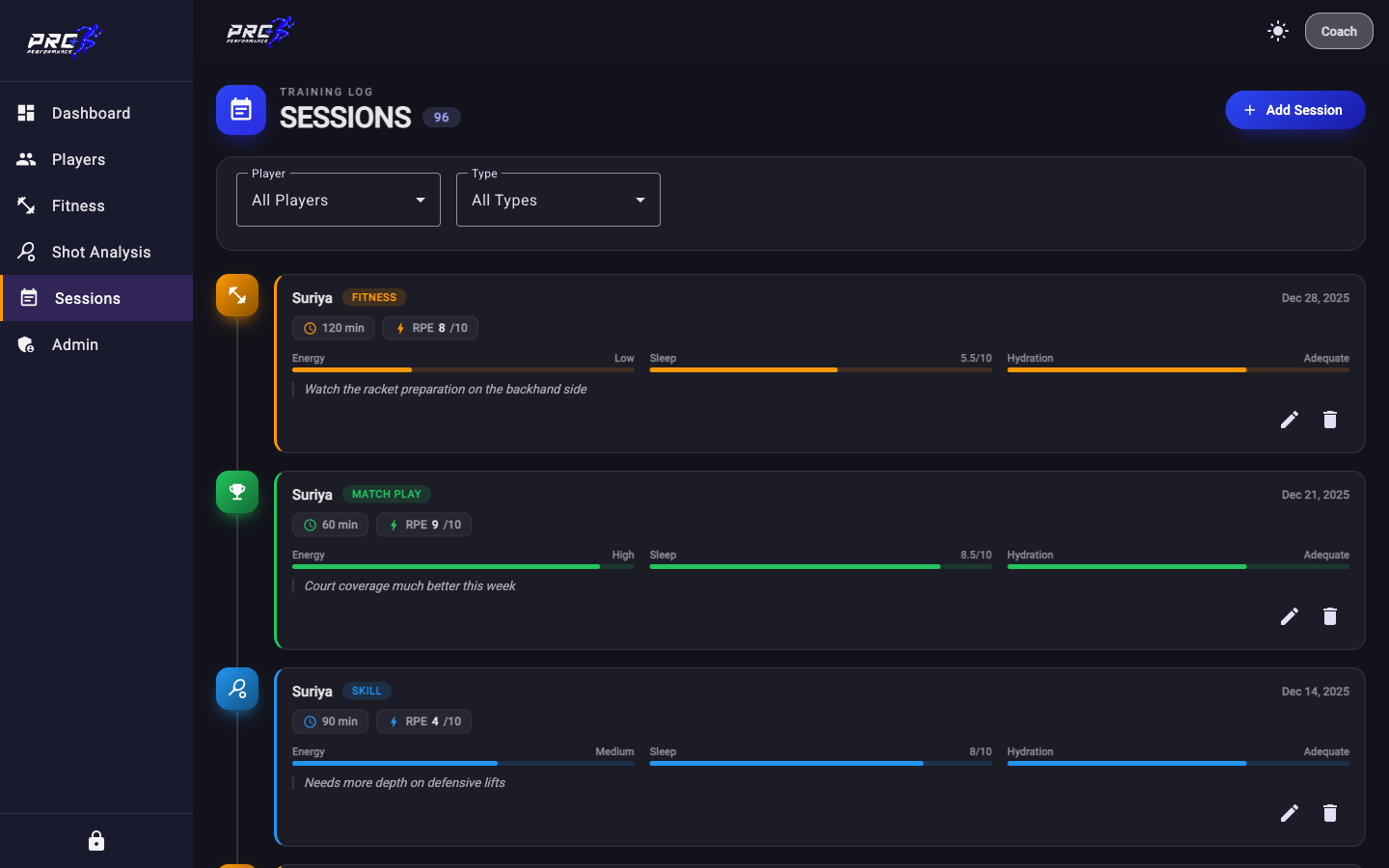The image size is (1389, 868).
Task: Click the RPE 4/10 chip
Action: pyautogui.click(x=423, y=721)
